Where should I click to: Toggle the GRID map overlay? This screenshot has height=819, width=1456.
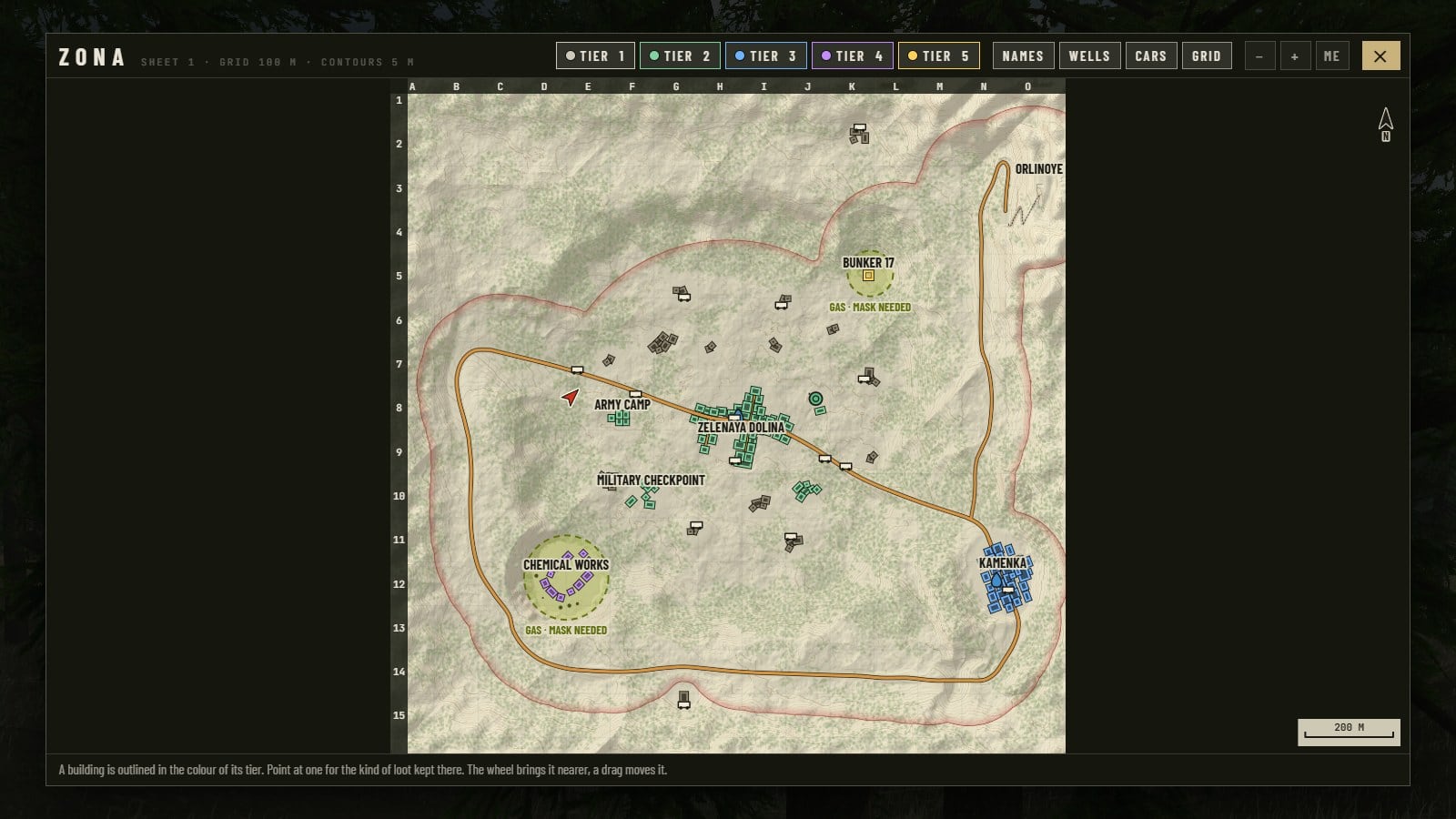click(1207, 56)
